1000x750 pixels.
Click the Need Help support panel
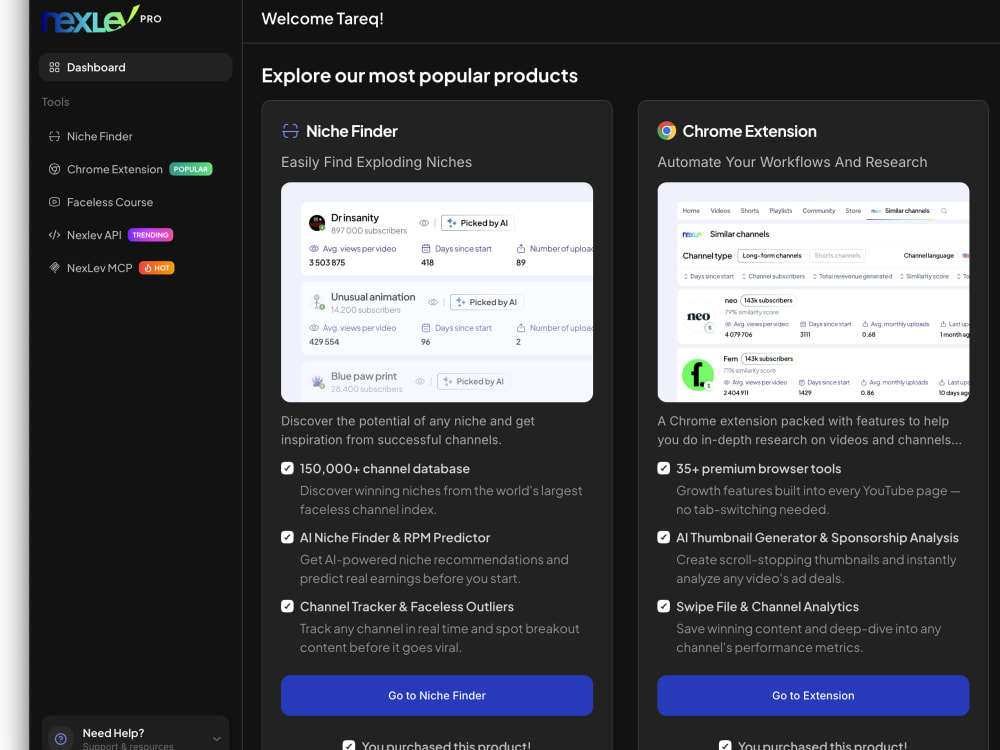point(135,735)
